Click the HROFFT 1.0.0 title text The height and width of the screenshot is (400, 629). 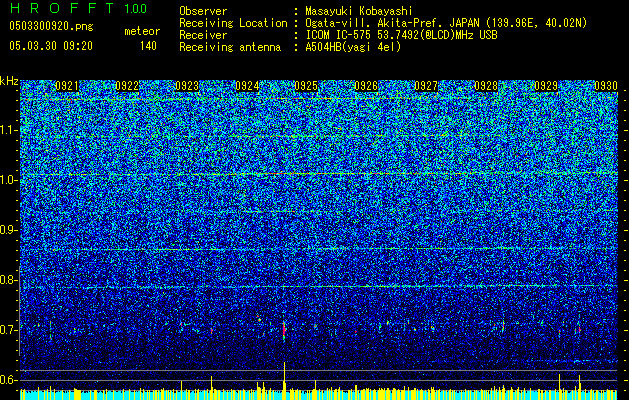78,8
